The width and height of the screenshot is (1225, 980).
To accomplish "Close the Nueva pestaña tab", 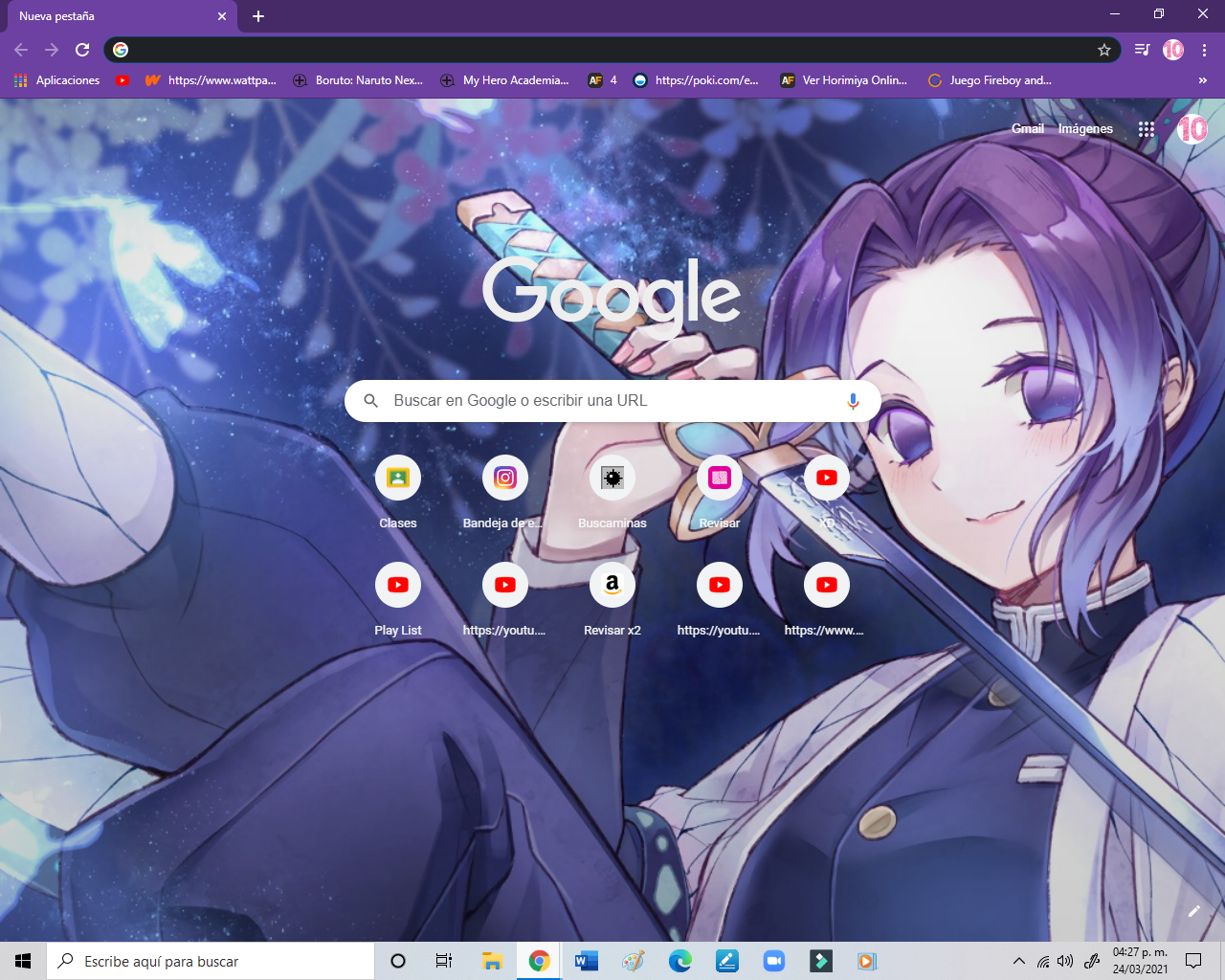I will (222, 16).
